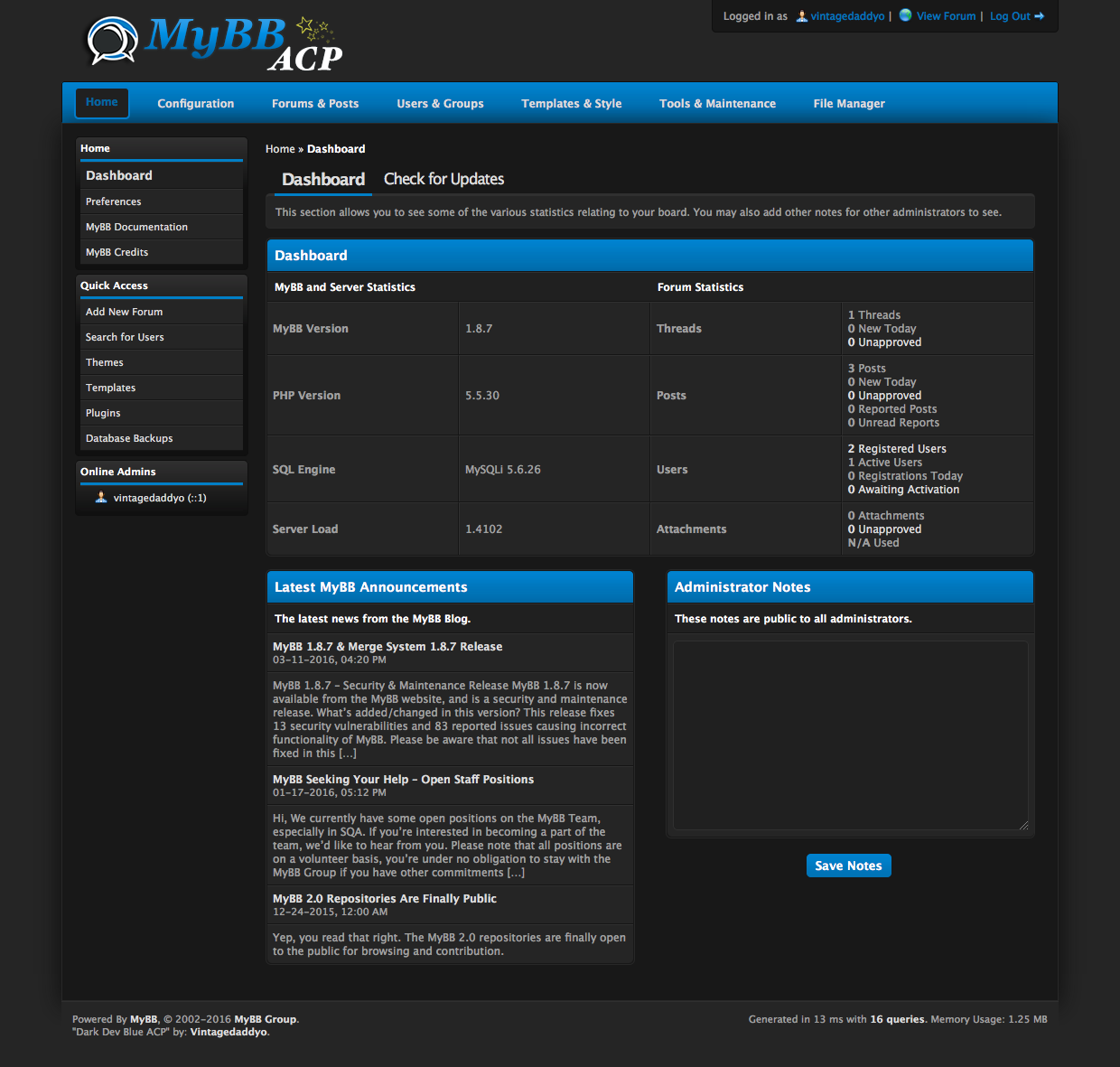Switch to Check for Updates tab
The height and width of the screenshot is (1067, 1120).
pos(443,179)
